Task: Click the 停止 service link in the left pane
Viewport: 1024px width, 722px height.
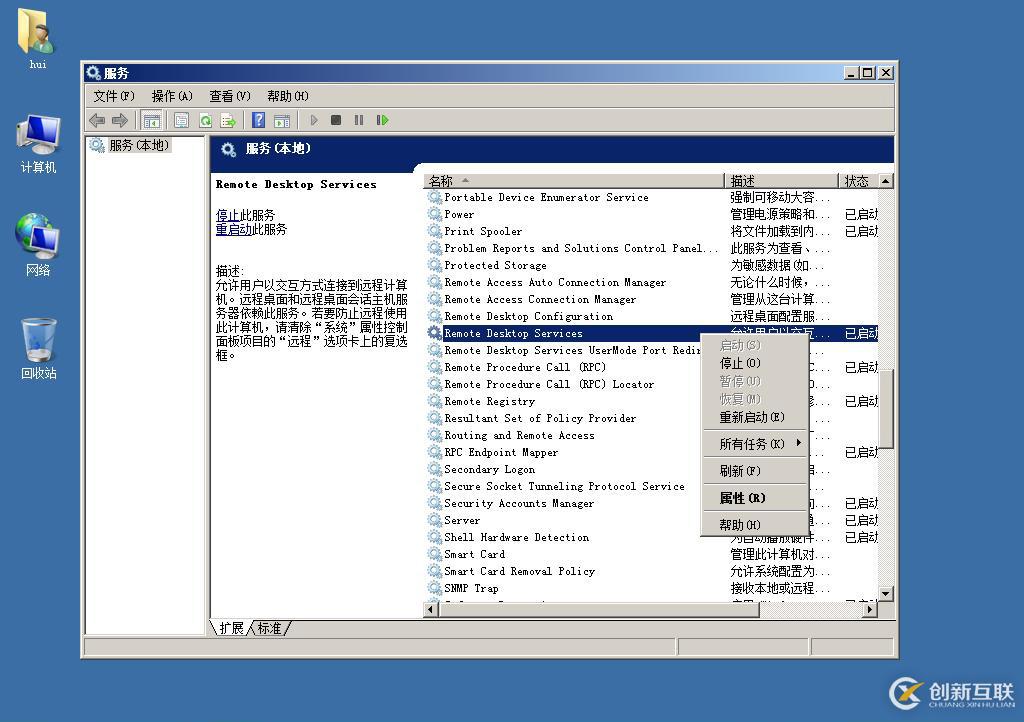Action: click(x=228, y=215)
